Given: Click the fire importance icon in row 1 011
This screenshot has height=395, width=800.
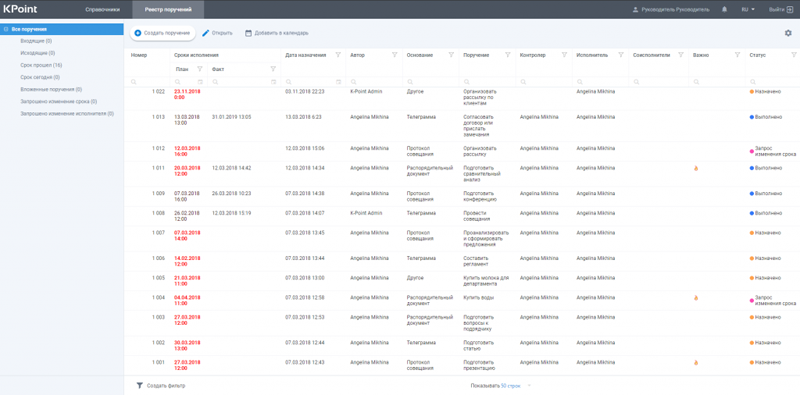Looking at the screenshot, I should pos(696,168).
